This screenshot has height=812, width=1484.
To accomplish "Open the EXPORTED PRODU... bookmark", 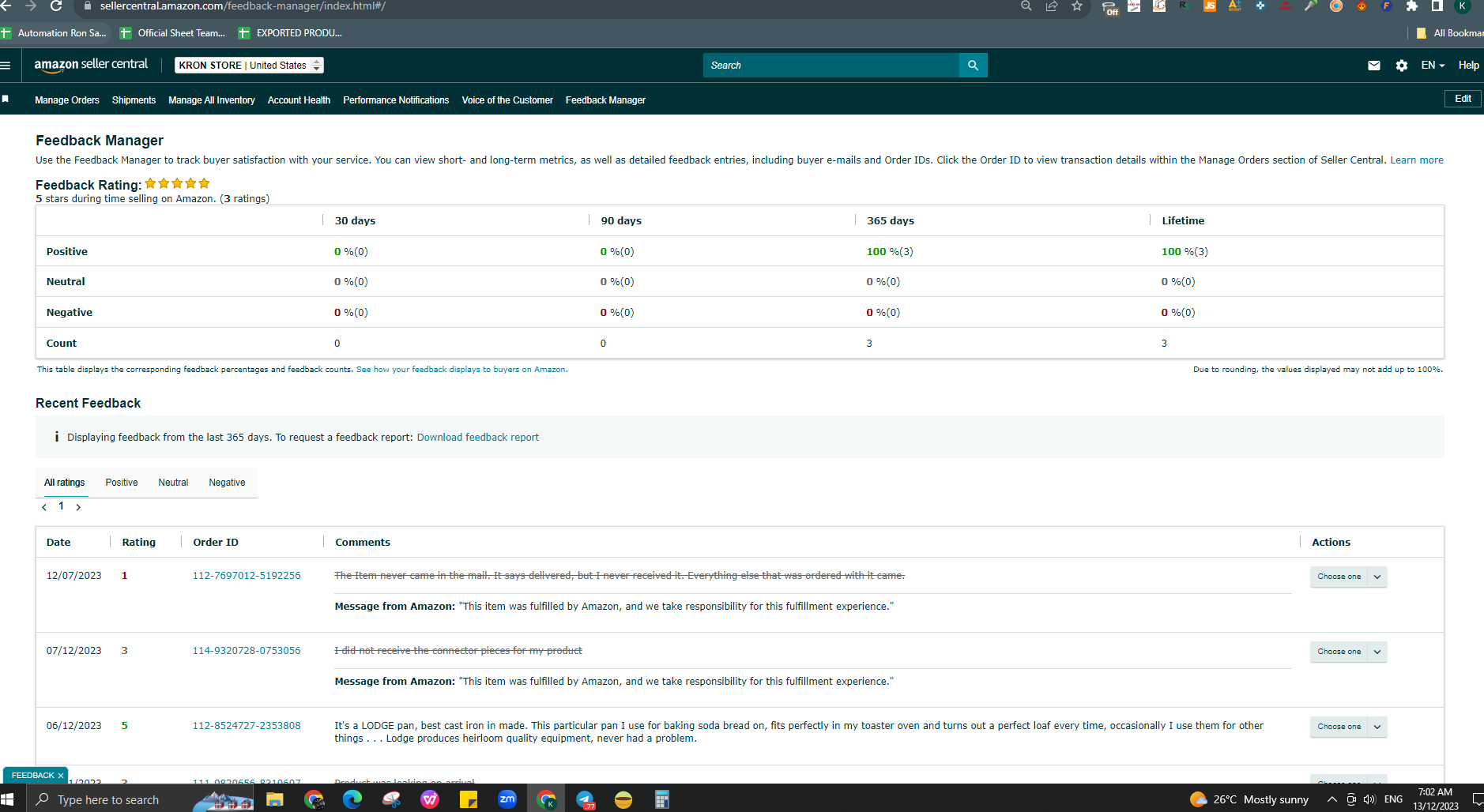I will tap(291, 33).
